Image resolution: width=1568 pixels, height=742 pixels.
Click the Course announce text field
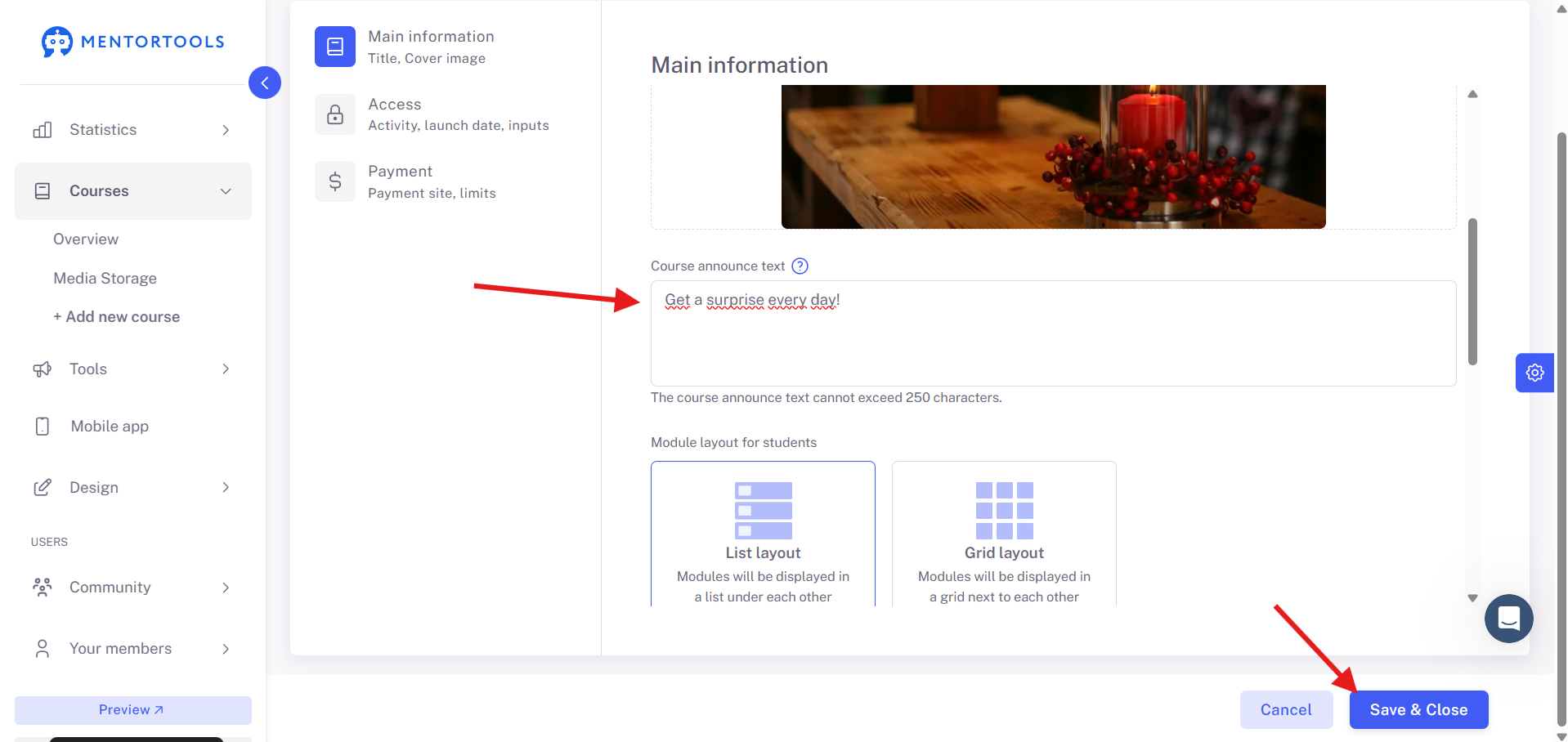1053,333
